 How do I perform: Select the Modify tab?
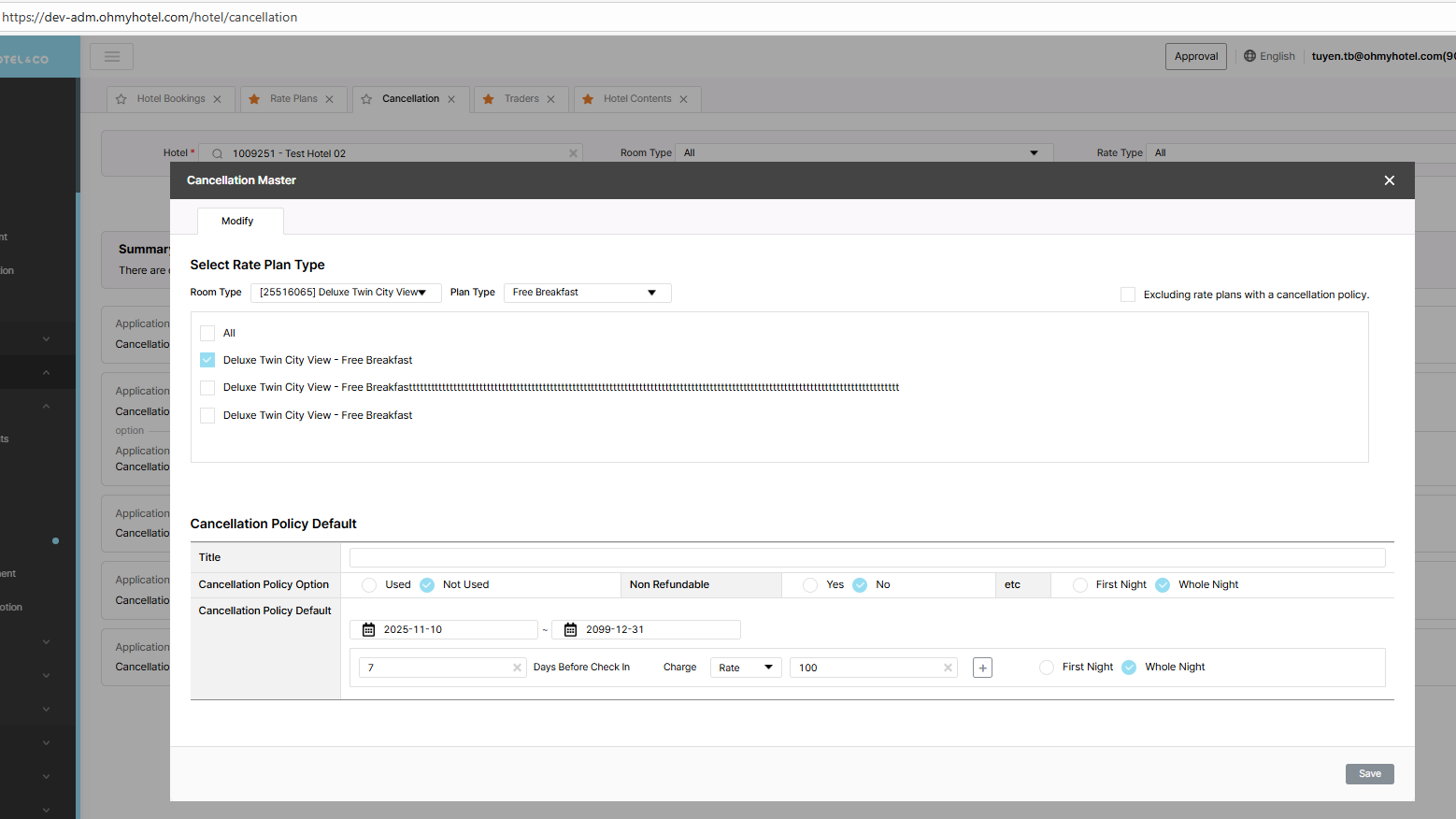click(237, 222)
